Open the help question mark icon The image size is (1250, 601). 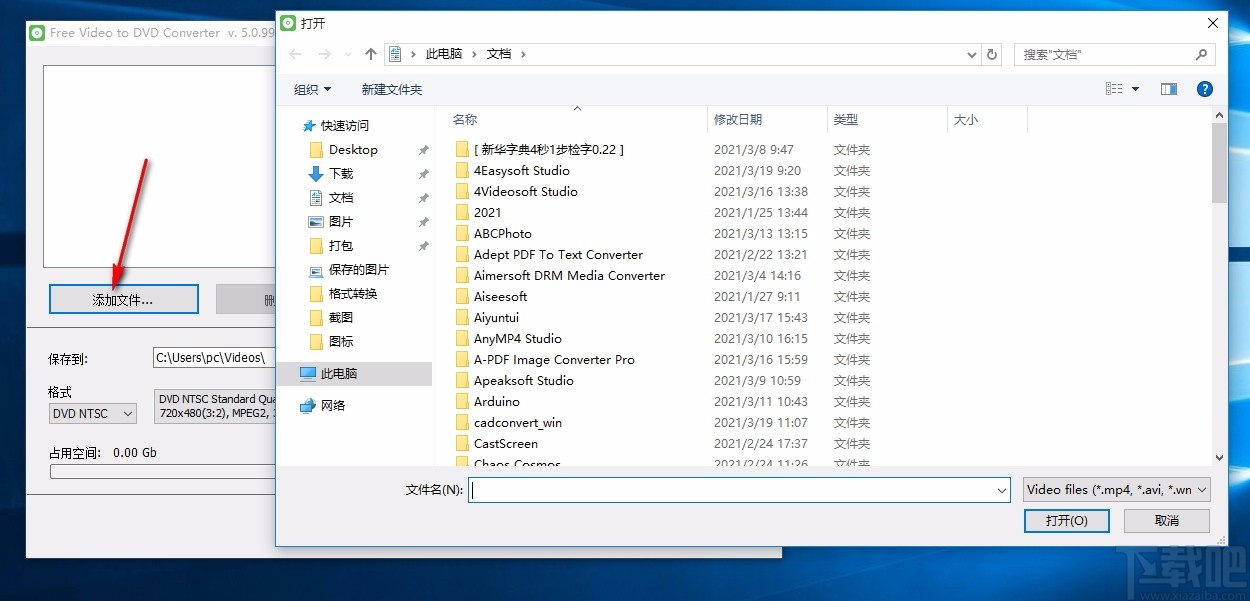tap(1205, 88)
